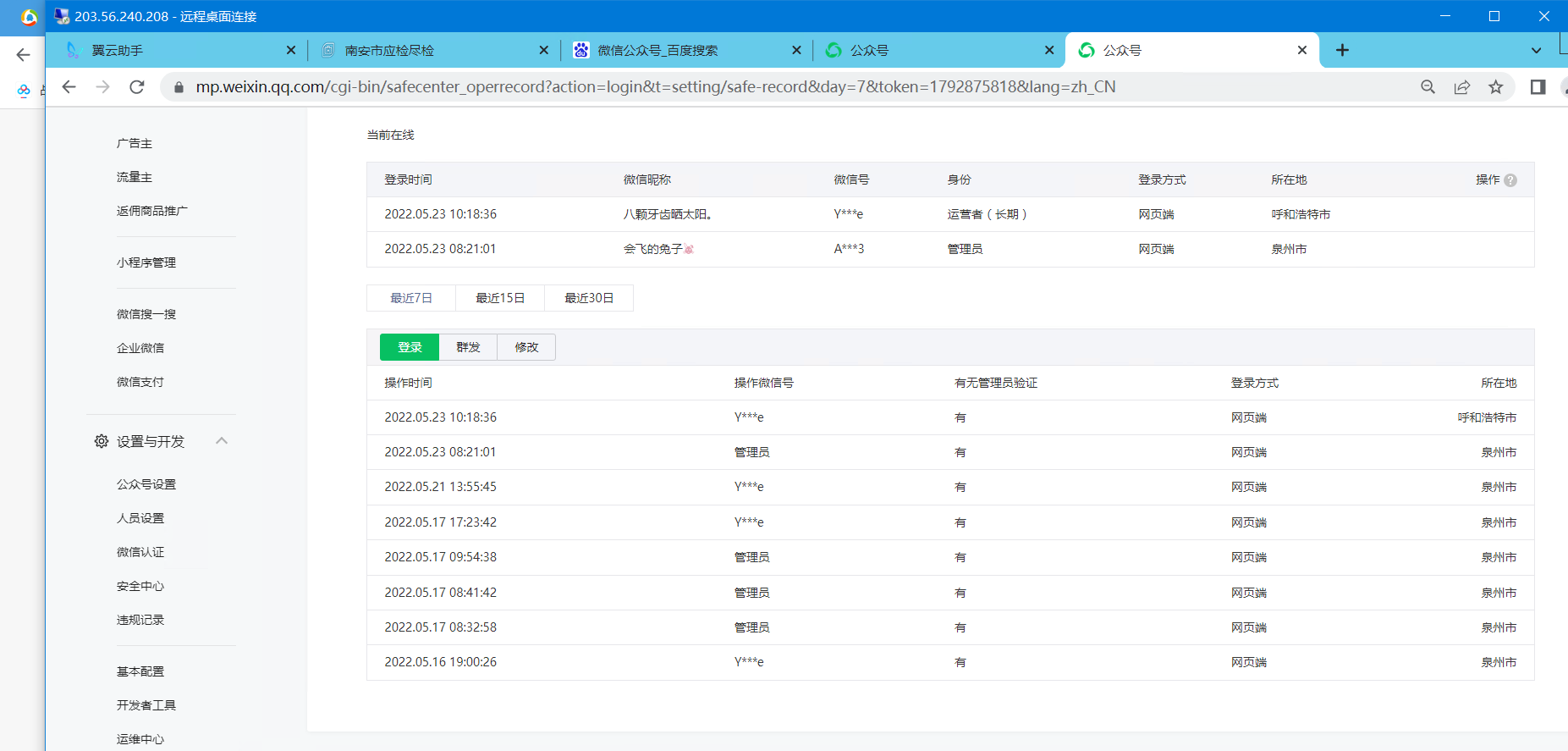Click the A***3 WeChat ID cell

point(849,249)
